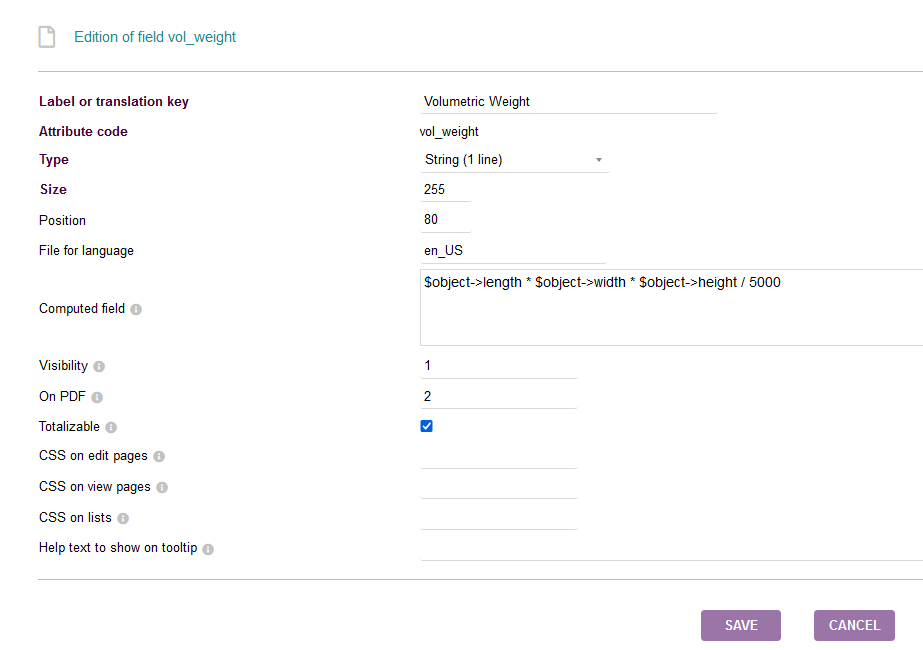Uncheck the Totalizable checkbox
This screenshot has width=923, height=650.
tap(427, 426)
